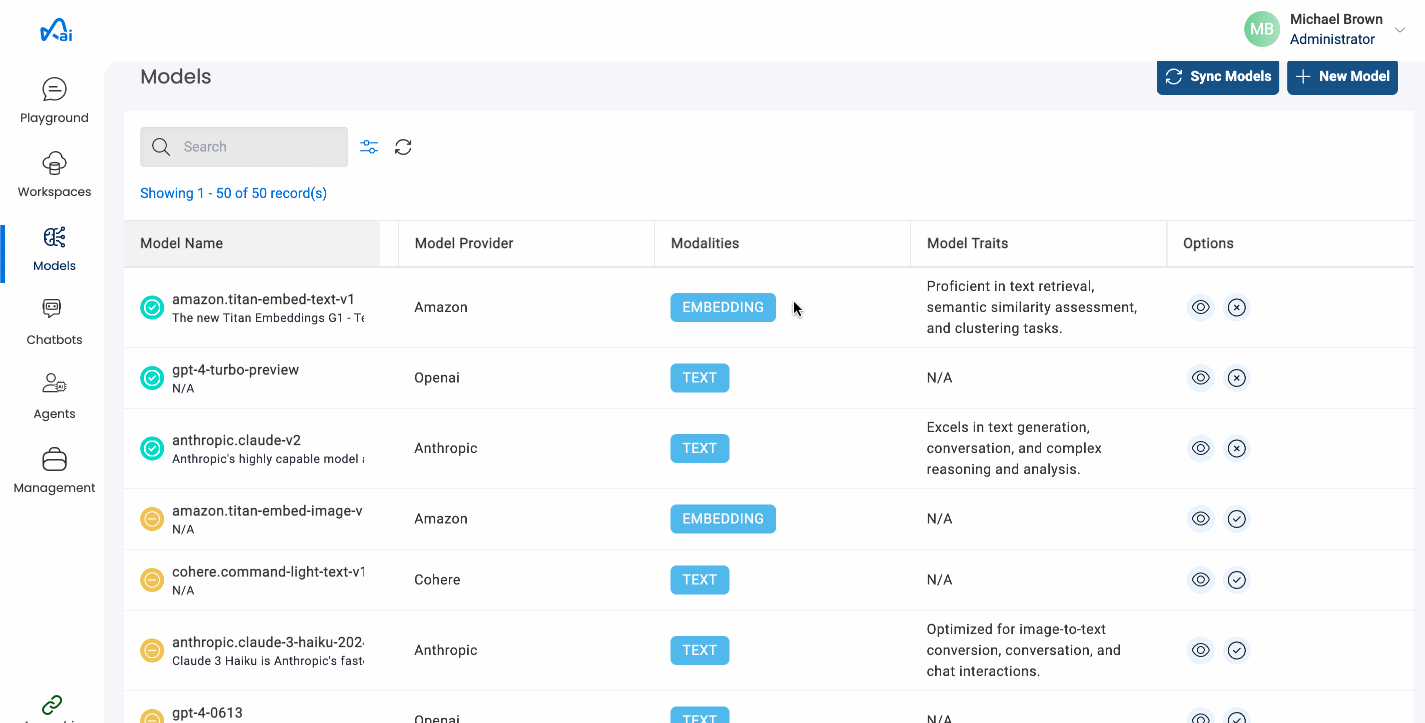The height and width of the screenshot is (723, 1425).
Task: Click Sync Models button
Action: click(1218, 76)
